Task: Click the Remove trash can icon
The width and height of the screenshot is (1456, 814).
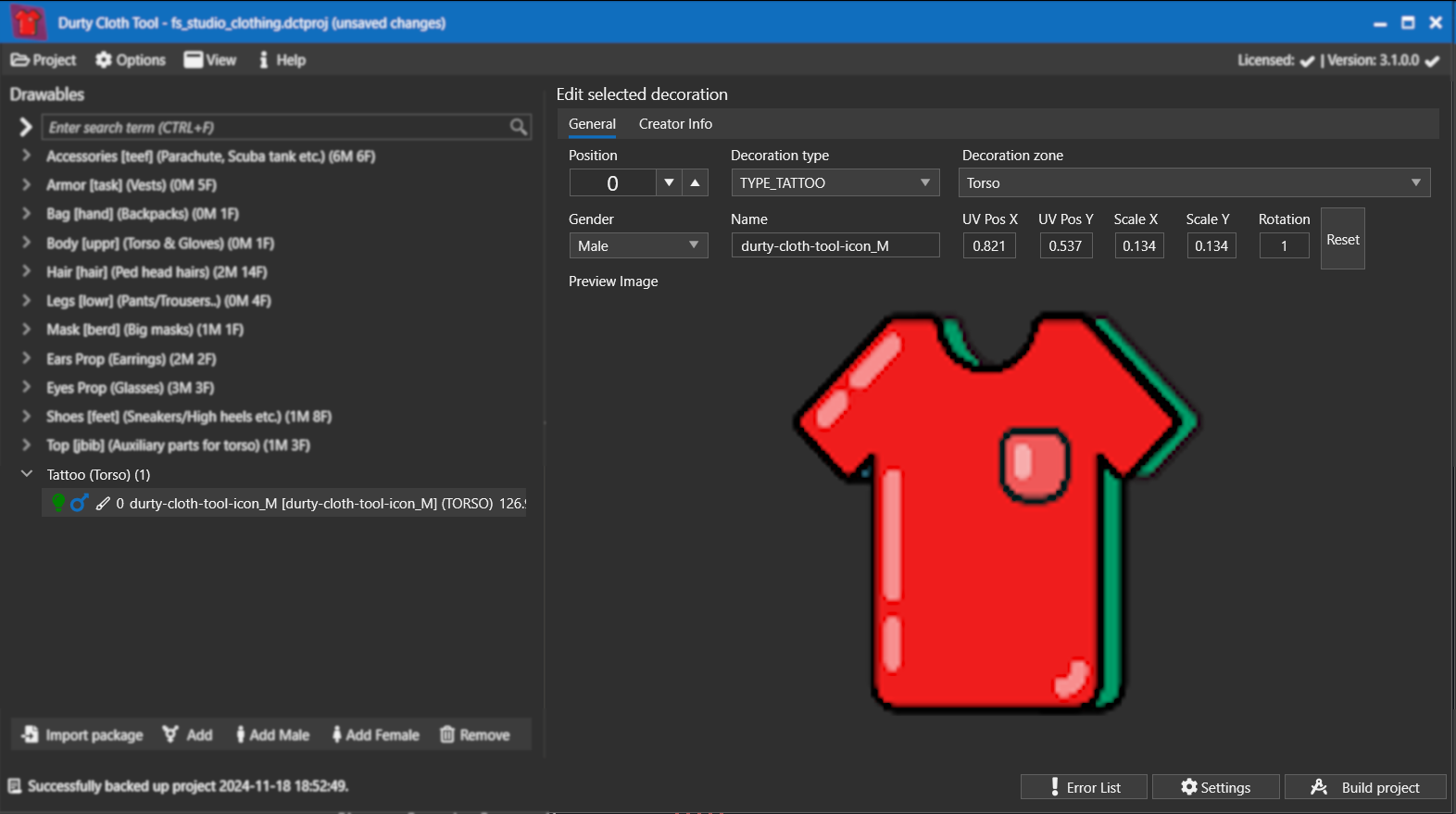Action: click(x=447, y=734)
